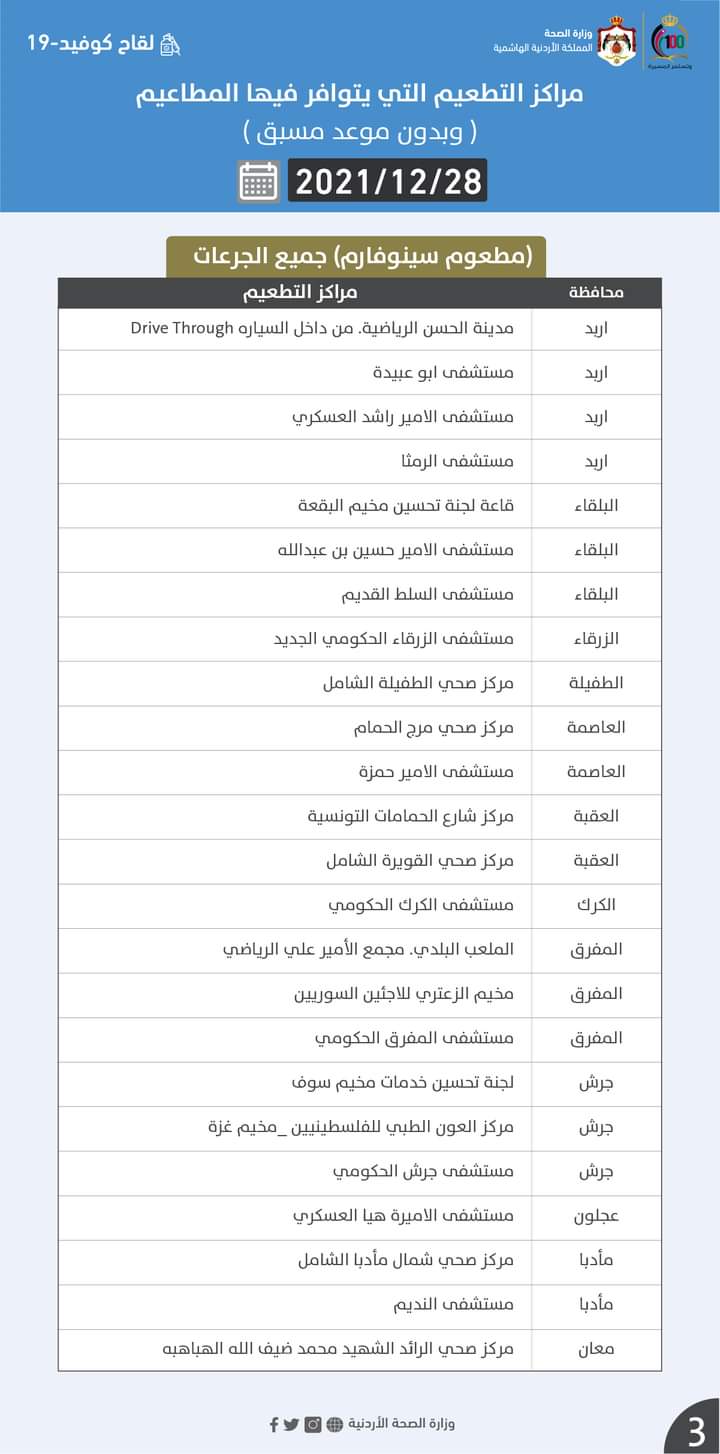Open the Instagram icon in the footer

(313, 1424)
